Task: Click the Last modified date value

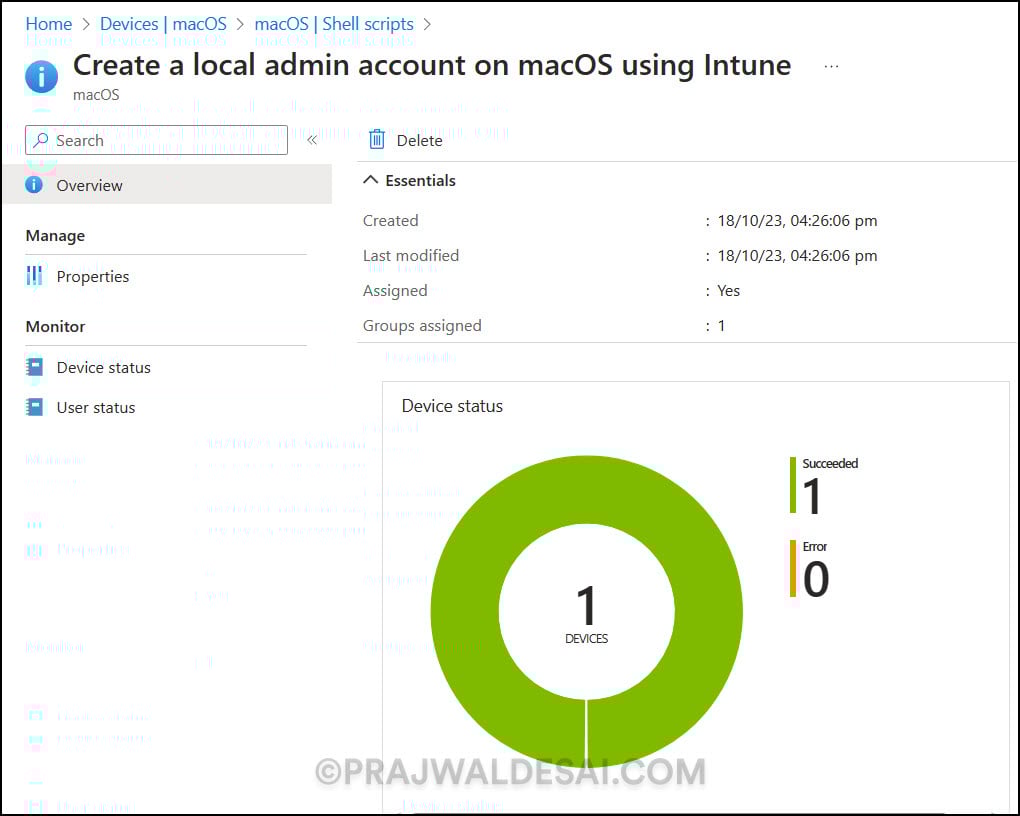Action: (798, 256)
